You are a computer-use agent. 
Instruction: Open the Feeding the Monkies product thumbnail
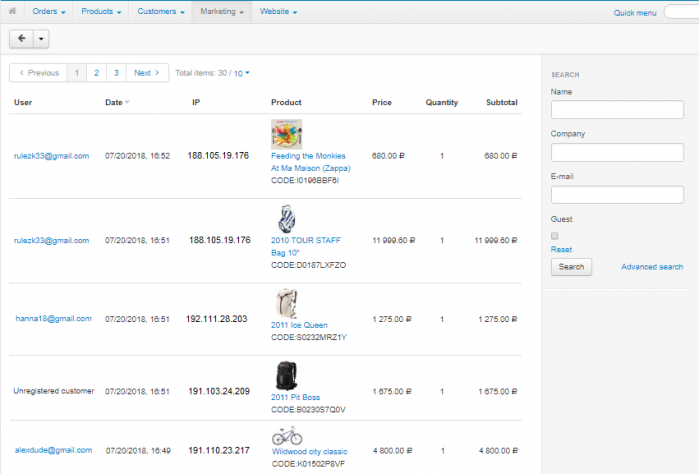(x=287, y=134)
